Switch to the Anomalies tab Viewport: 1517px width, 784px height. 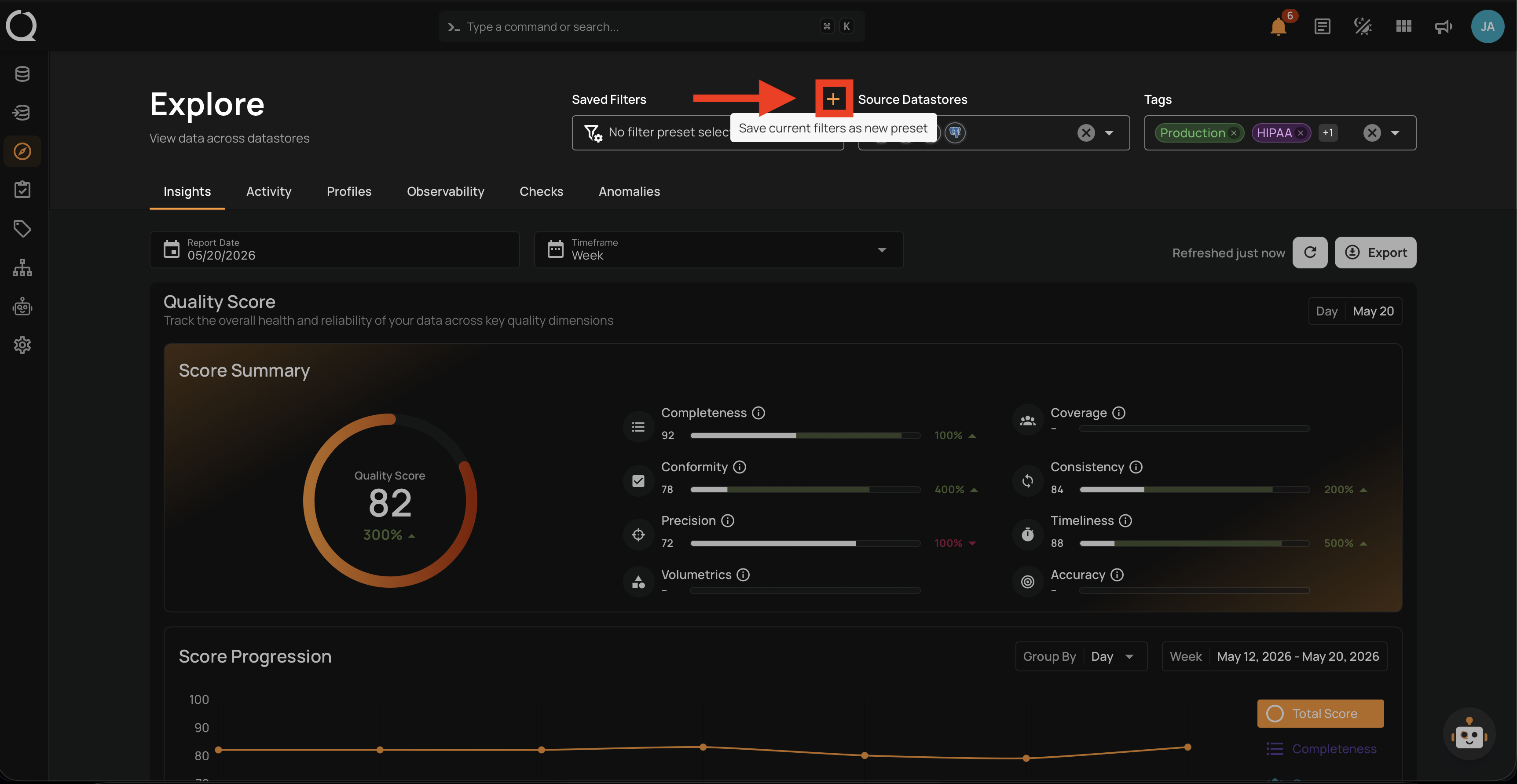(629, 191)
